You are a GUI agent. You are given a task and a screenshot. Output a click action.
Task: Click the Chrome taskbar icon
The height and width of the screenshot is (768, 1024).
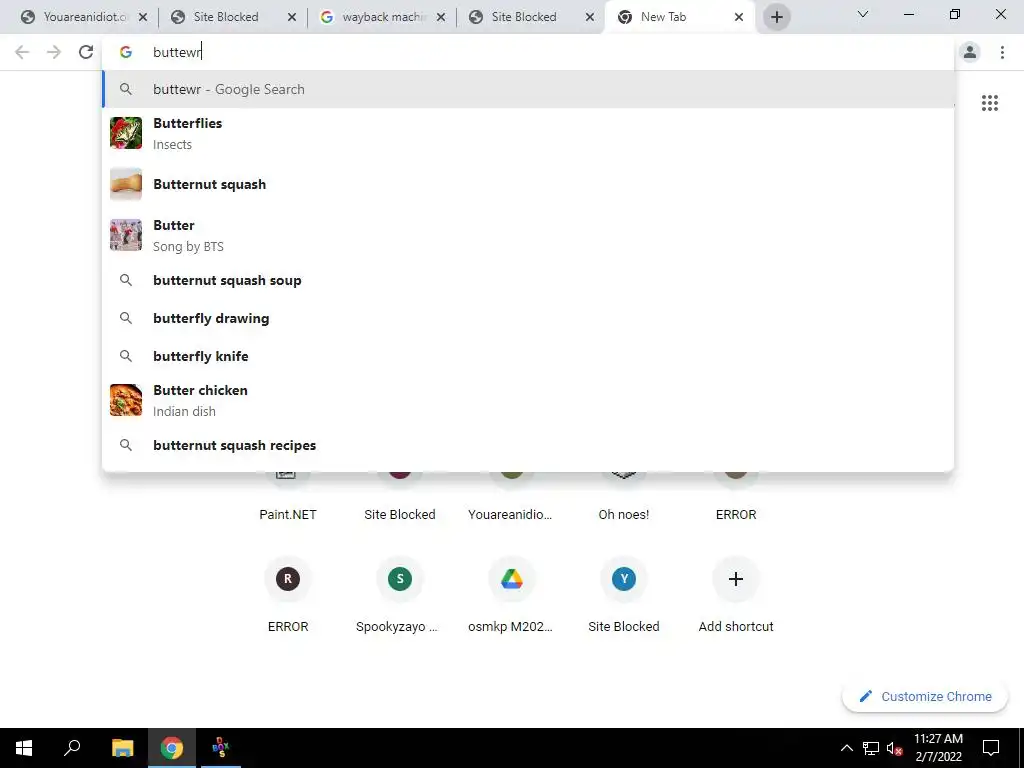(x=172, y=748)
